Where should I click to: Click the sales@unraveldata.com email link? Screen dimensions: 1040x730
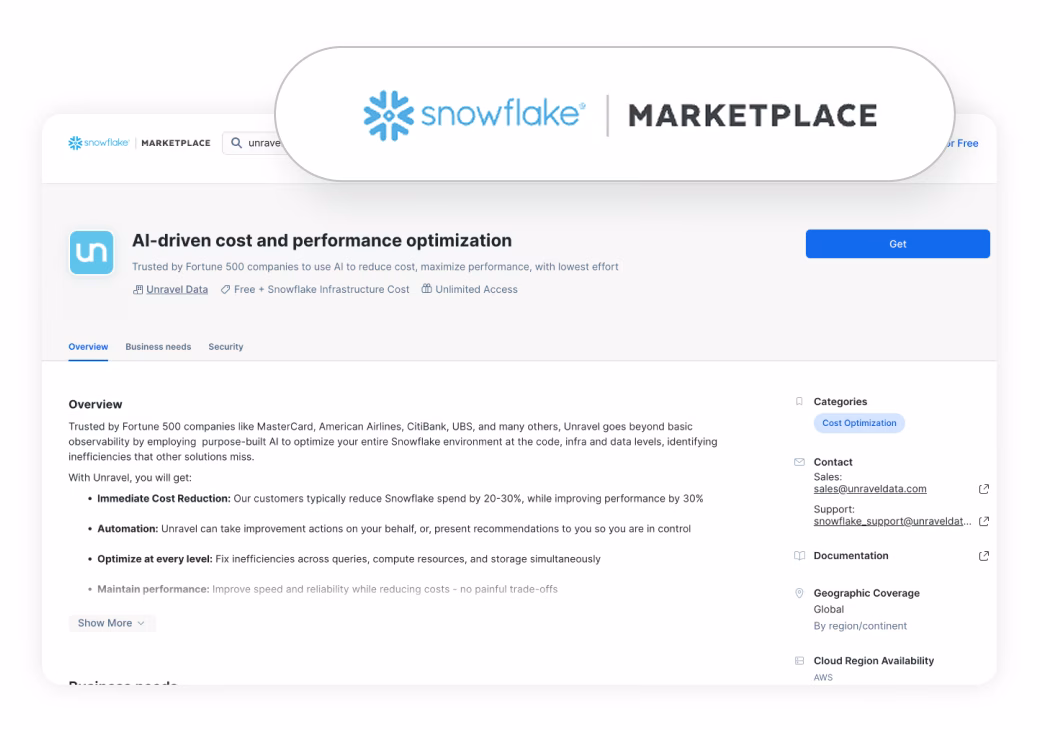(x=870, y=489)
